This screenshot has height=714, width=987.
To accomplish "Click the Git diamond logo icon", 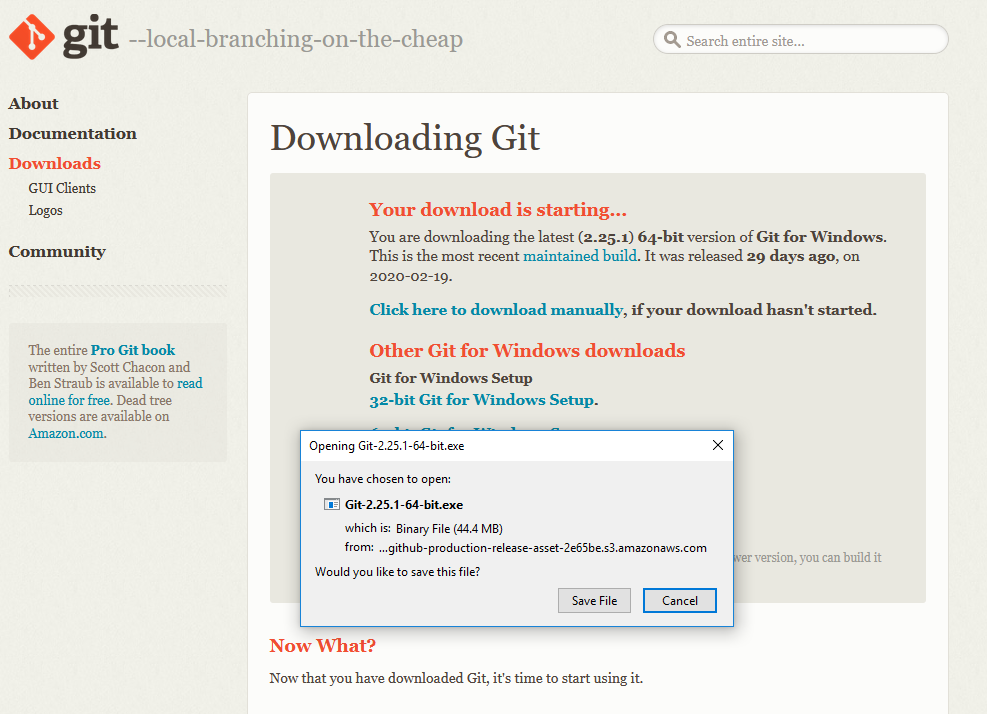I will pyautogui.click(x=31, y=37).
